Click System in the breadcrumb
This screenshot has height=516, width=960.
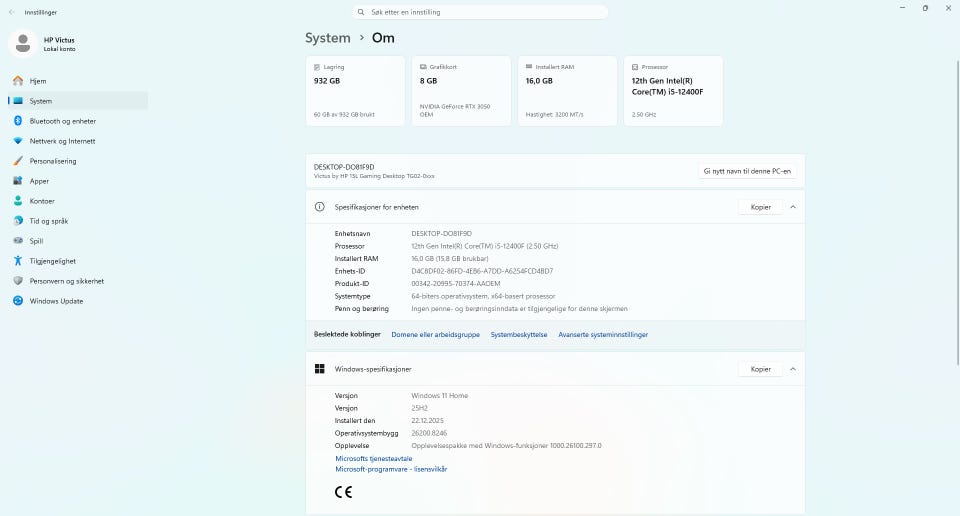[x=328, y=38]
